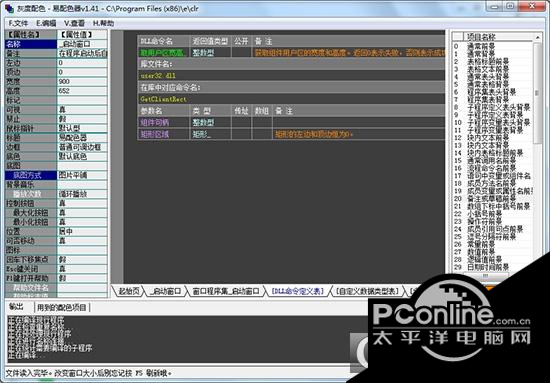Screen dimensions: 550x383
Task: Open the 图片平铺 value dropdown
Action: (x=82, y=175)
